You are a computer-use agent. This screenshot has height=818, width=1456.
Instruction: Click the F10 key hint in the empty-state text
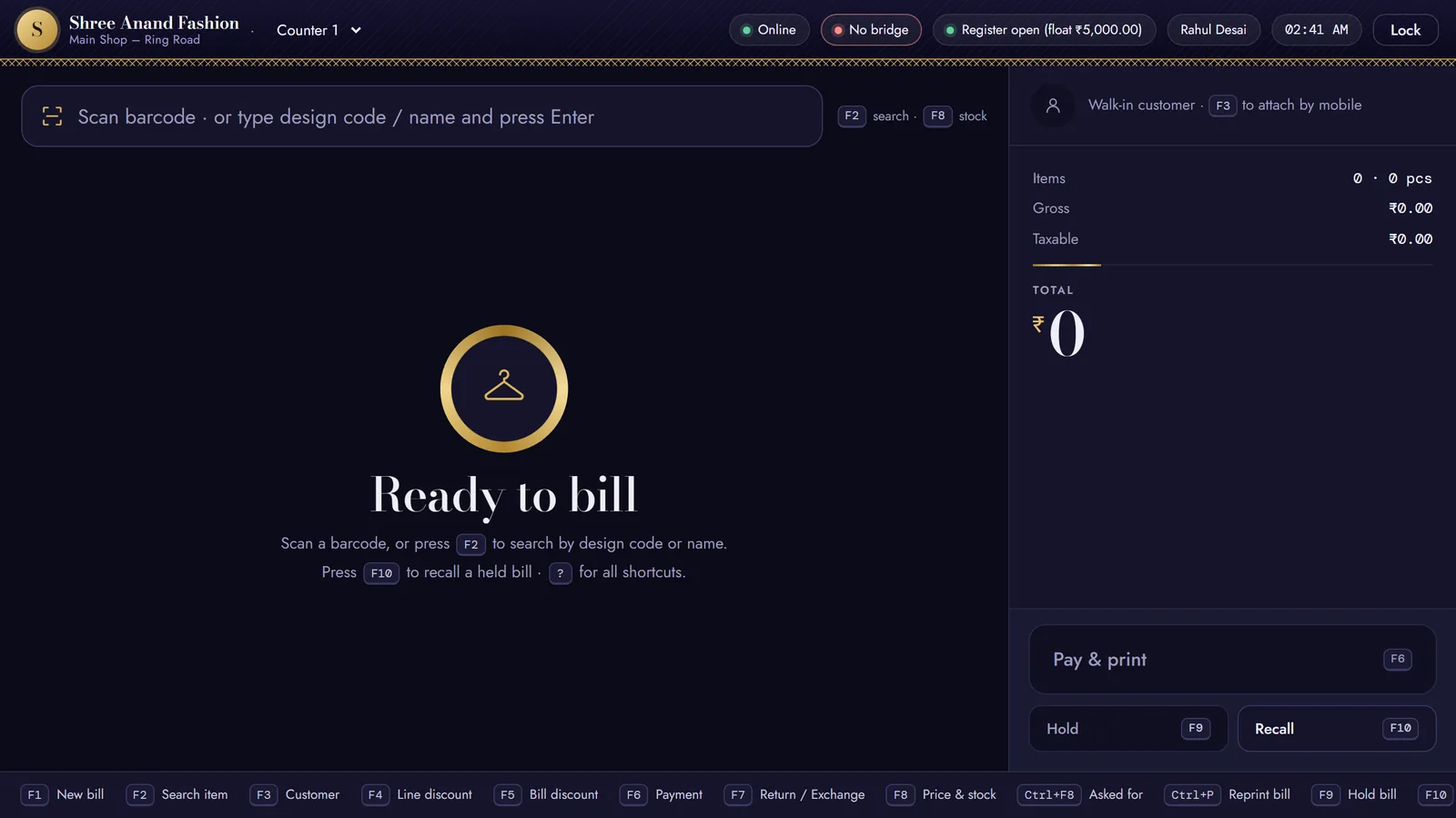point(381,573)
